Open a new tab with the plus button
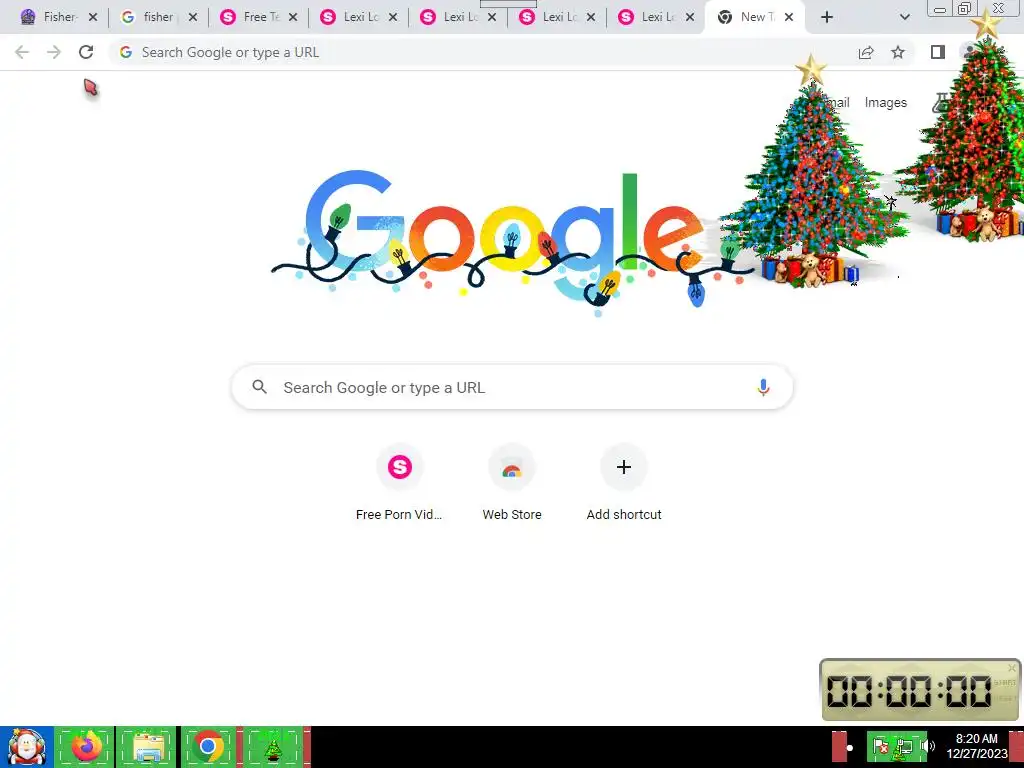The image size is (1024, 768). click(827, 17)
